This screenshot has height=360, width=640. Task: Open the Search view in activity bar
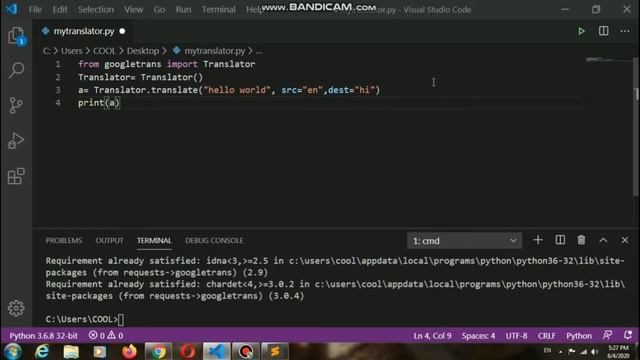pyautogui.click(x=16, y=70)
